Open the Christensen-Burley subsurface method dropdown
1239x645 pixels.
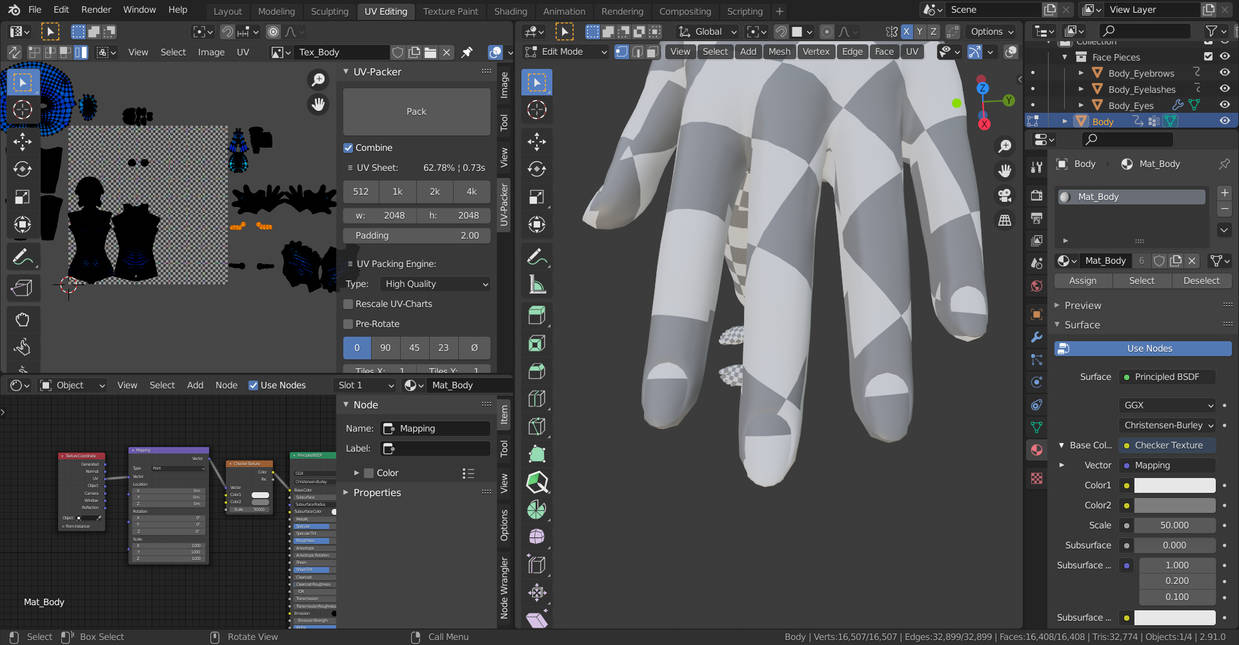(x=1168, y=425)
